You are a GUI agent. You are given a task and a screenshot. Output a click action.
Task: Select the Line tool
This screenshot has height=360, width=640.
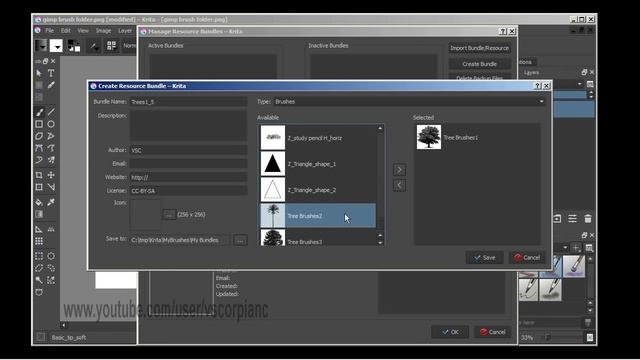[51, 112]
